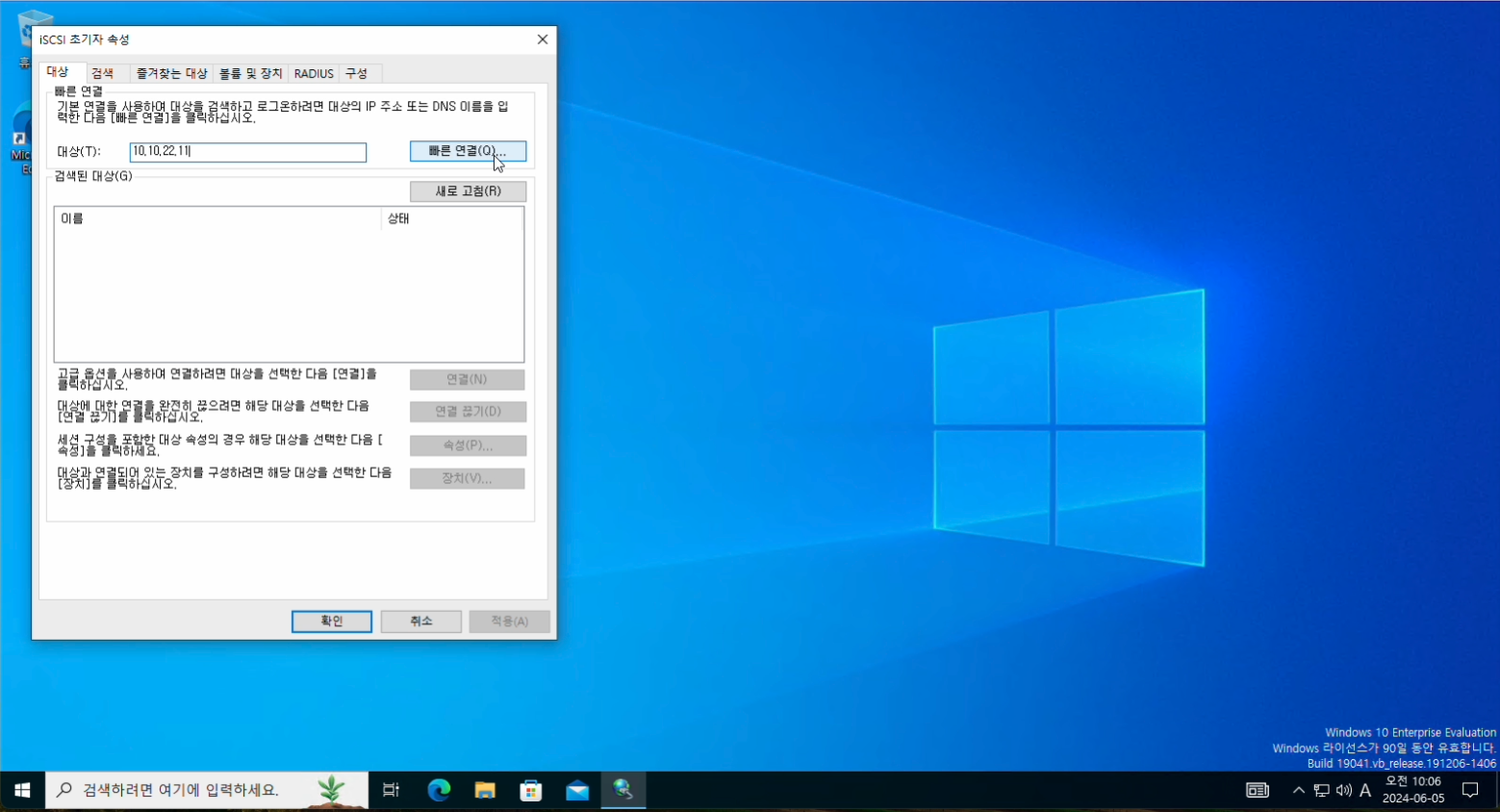
Task: Click into the 대상(T) IP address field
Action: pos(247,152)
